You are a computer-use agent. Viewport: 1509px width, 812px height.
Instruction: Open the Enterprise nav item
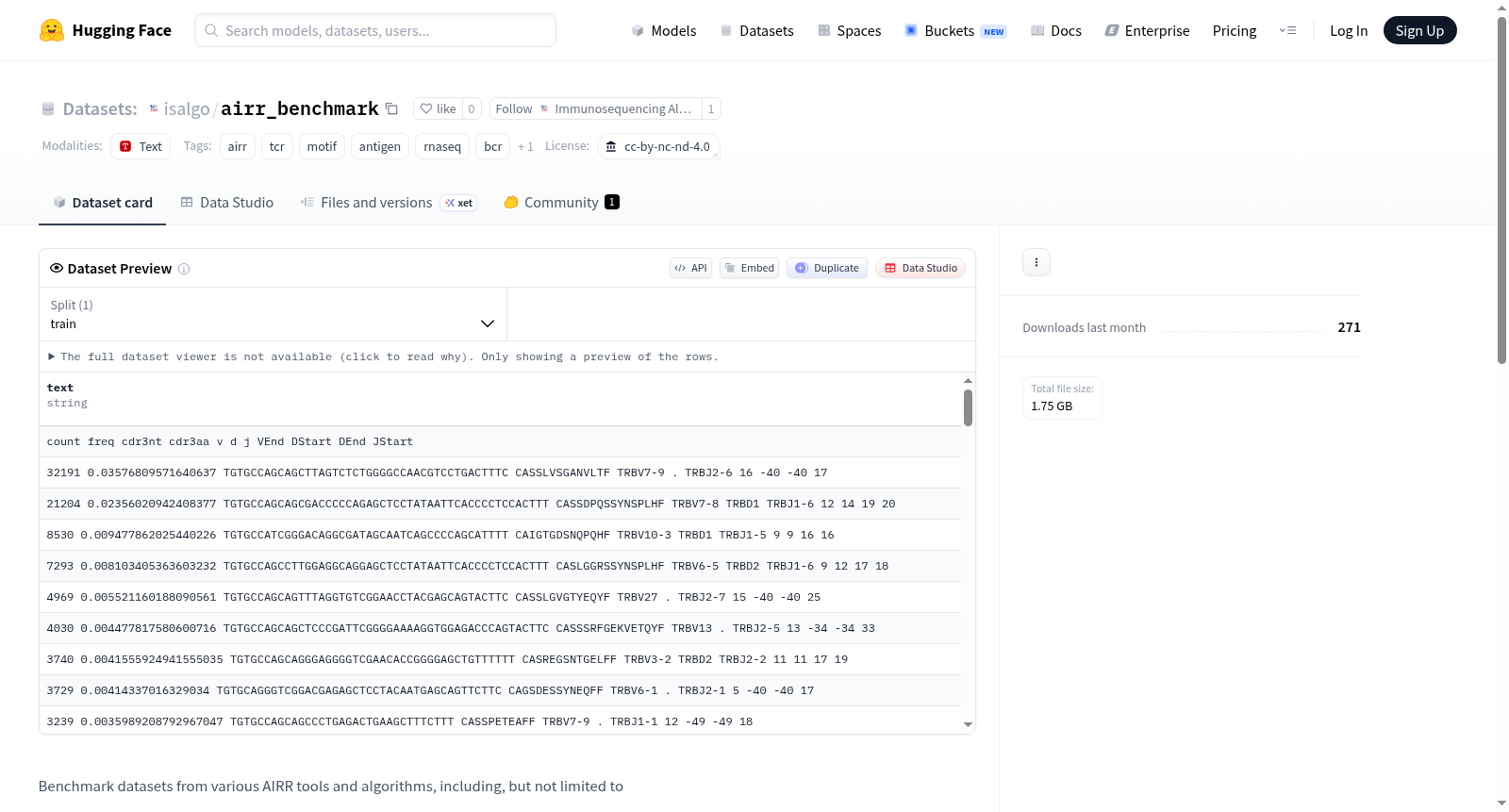1147,30
